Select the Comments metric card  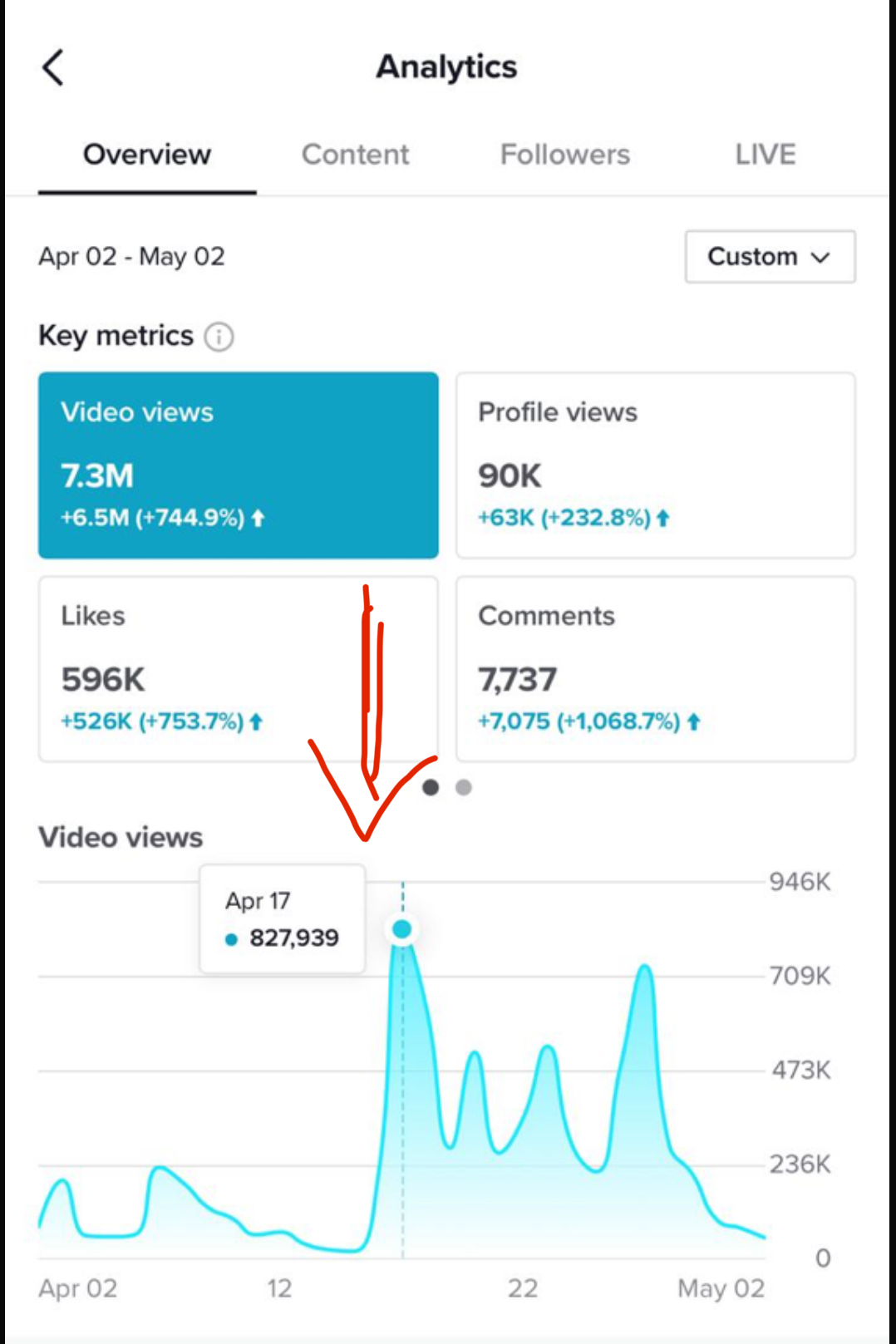[x=656, y=669]
